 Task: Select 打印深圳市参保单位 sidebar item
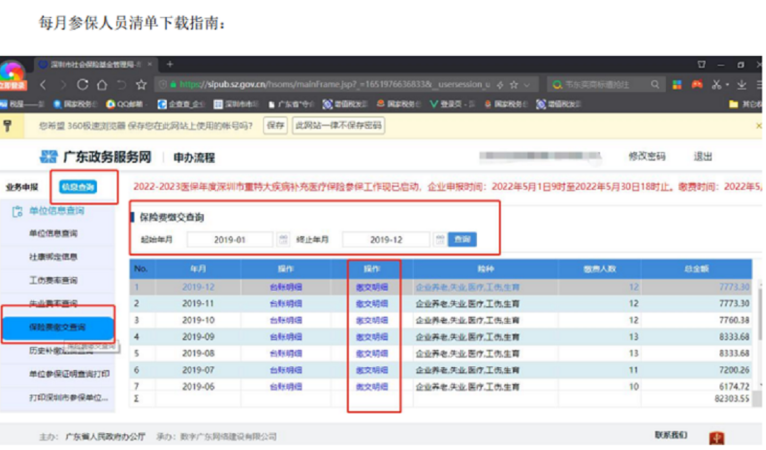(x=69, y=397)
